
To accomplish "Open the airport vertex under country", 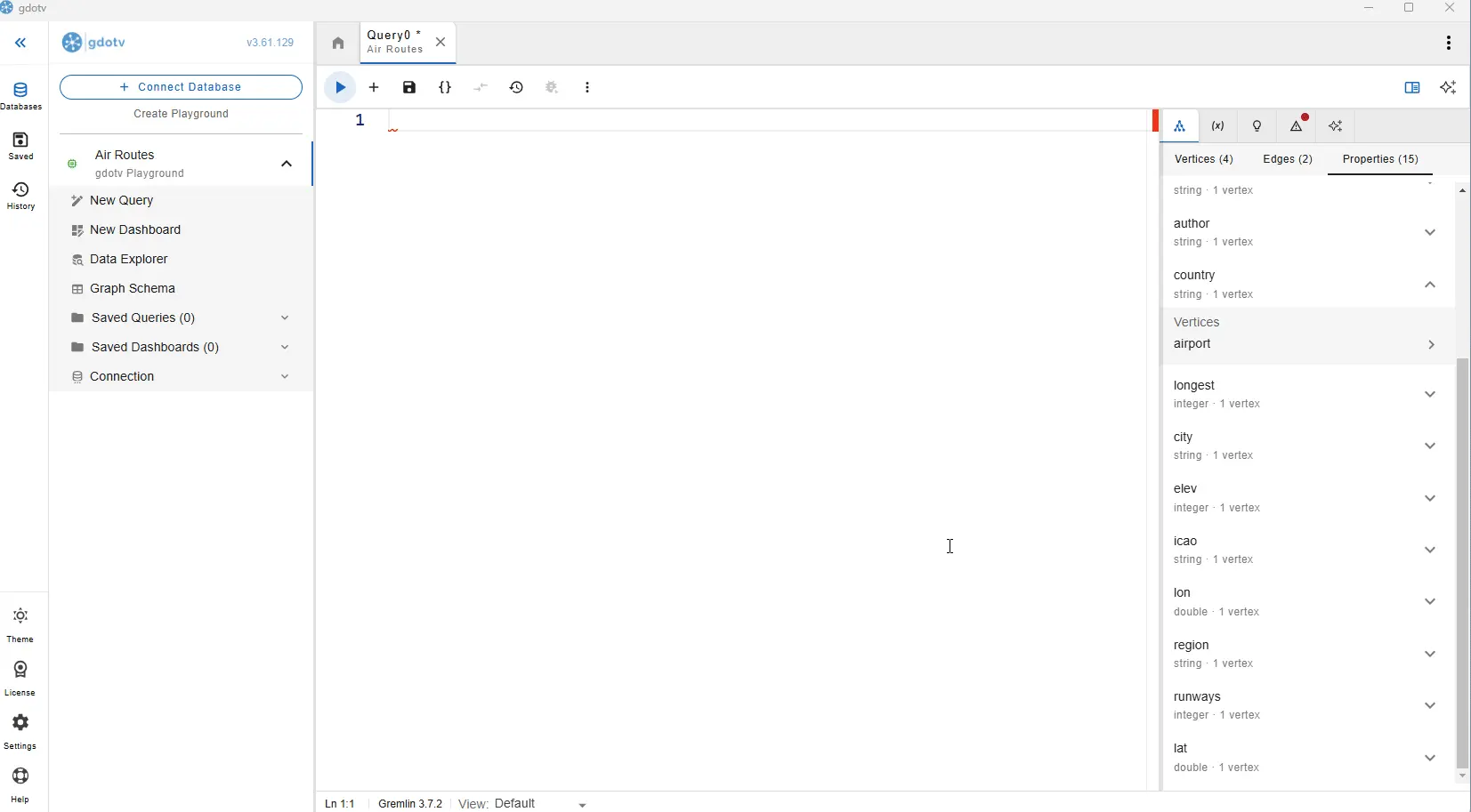I will (x=1306, y=344).
